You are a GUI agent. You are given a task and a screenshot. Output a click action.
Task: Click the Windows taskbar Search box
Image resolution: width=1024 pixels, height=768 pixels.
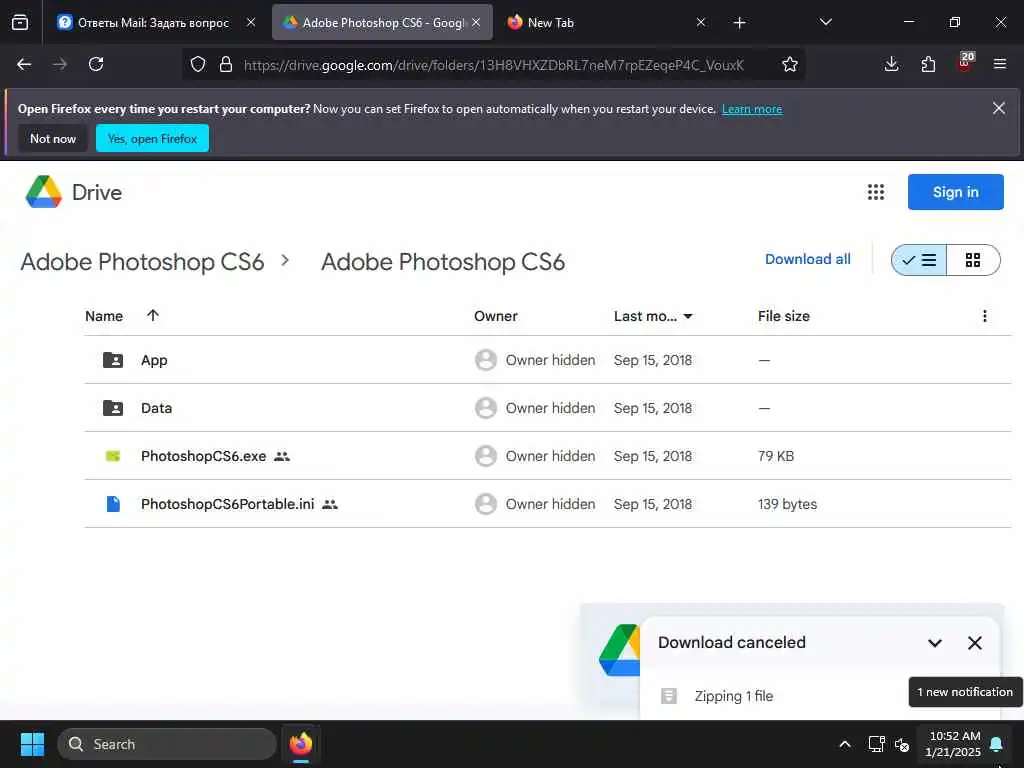(x=167, y=744)
